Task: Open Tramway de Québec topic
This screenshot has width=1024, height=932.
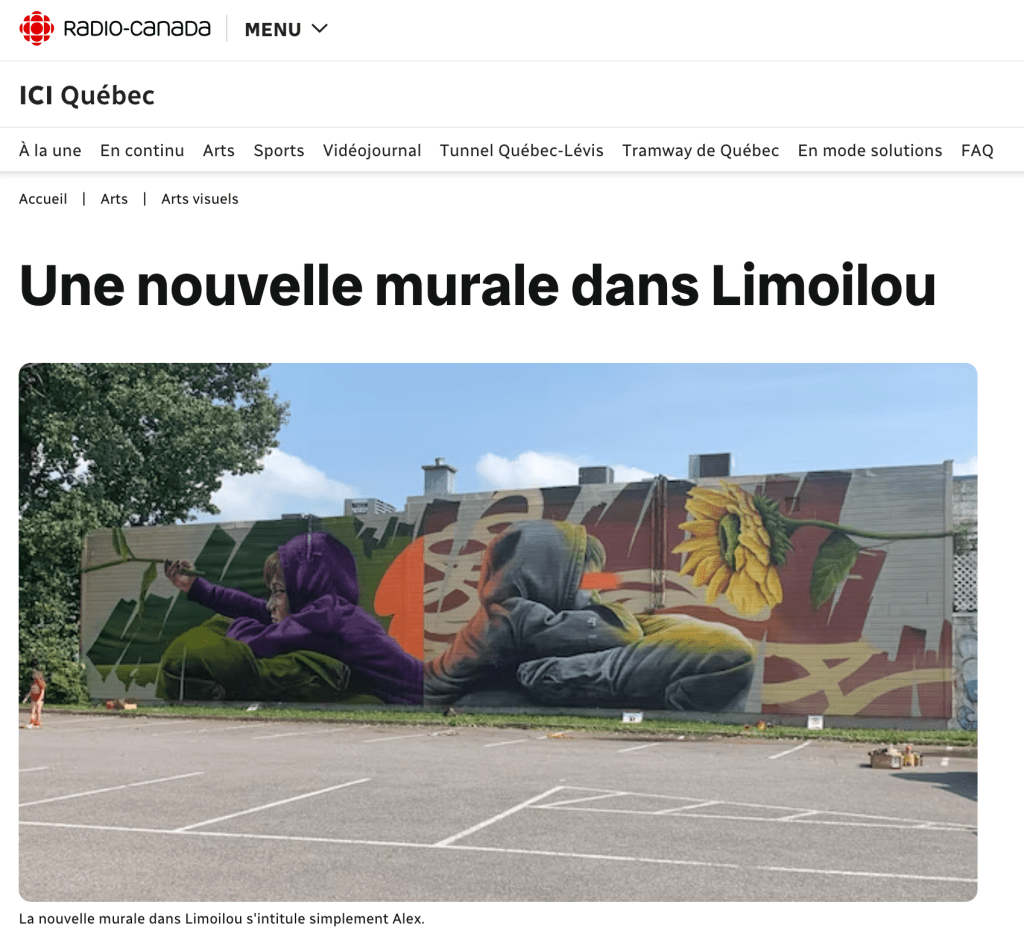Action: click(700, 151)
